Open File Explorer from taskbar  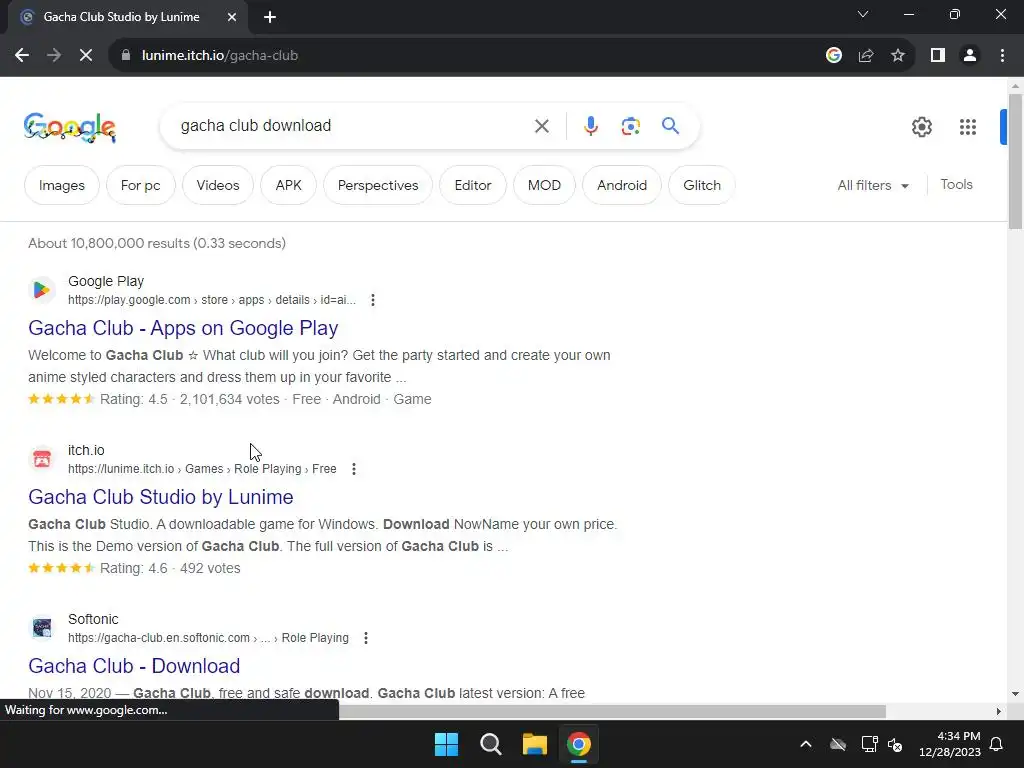(x=534, y=744)
